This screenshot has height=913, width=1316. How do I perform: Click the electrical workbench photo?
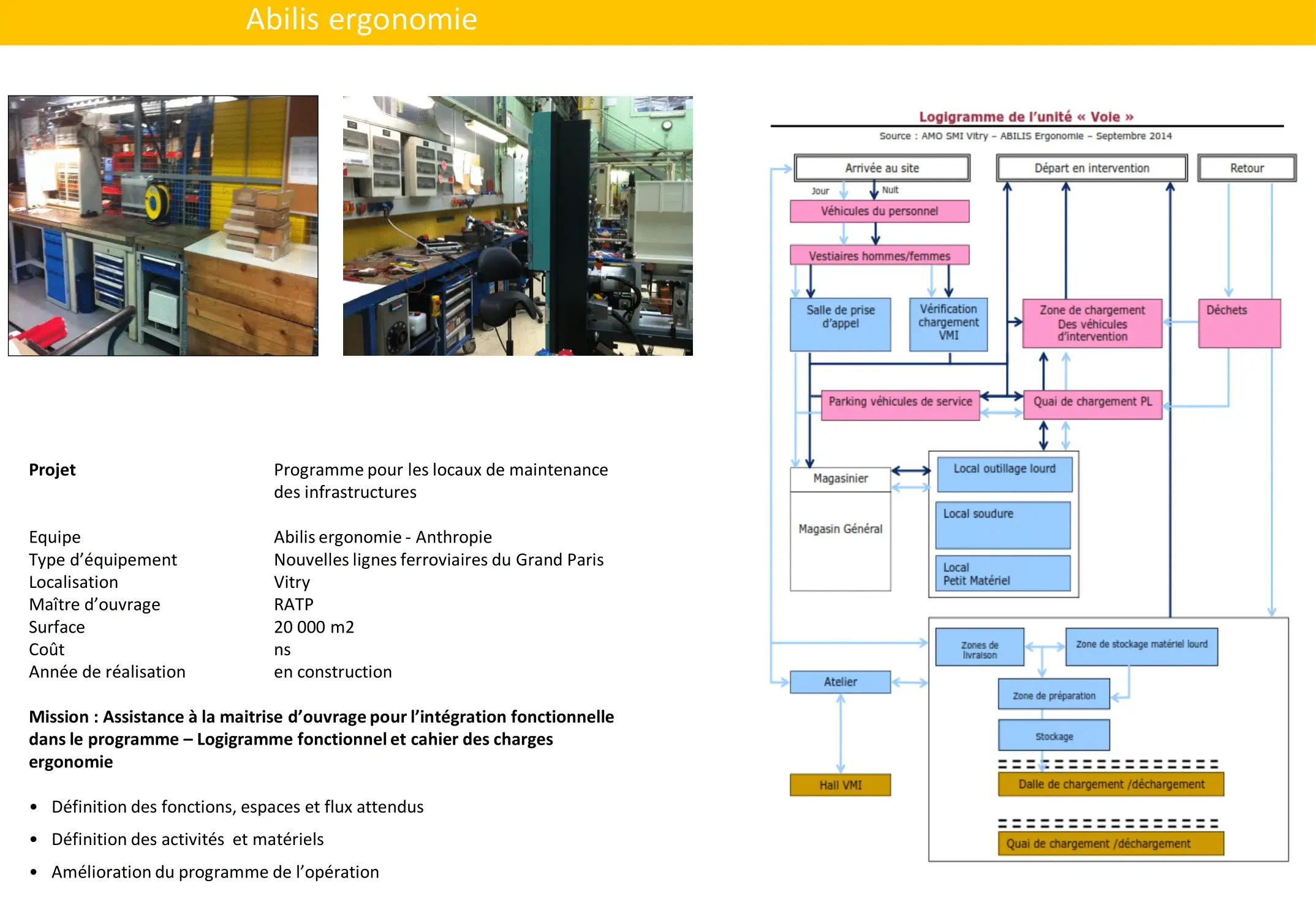[518, 225]
